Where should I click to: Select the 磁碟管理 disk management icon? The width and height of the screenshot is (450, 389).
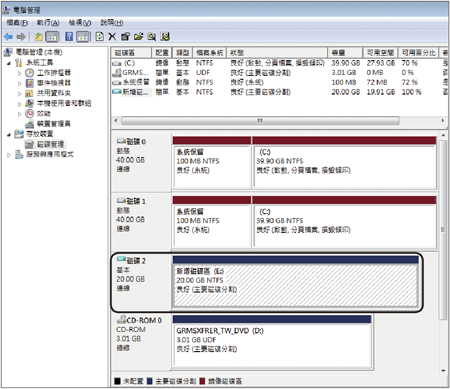[30, 144]
